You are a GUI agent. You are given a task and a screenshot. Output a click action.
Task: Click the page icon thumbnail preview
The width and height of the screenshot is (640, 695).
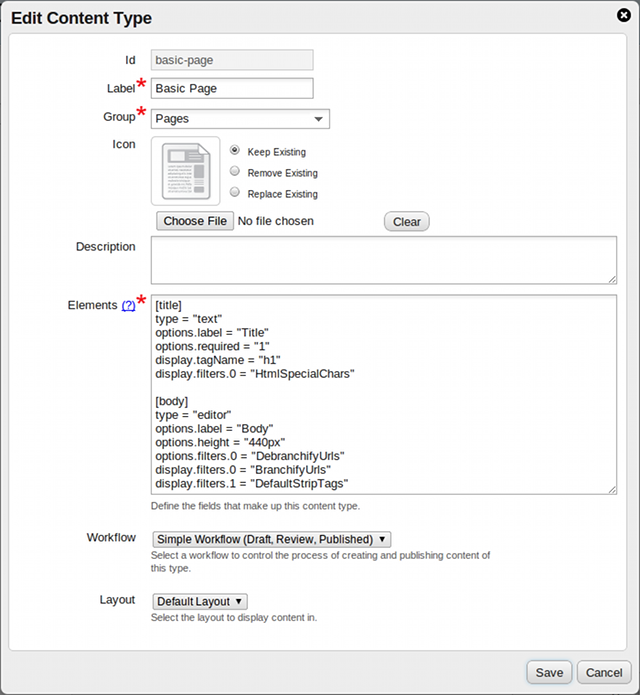(186, 171)
